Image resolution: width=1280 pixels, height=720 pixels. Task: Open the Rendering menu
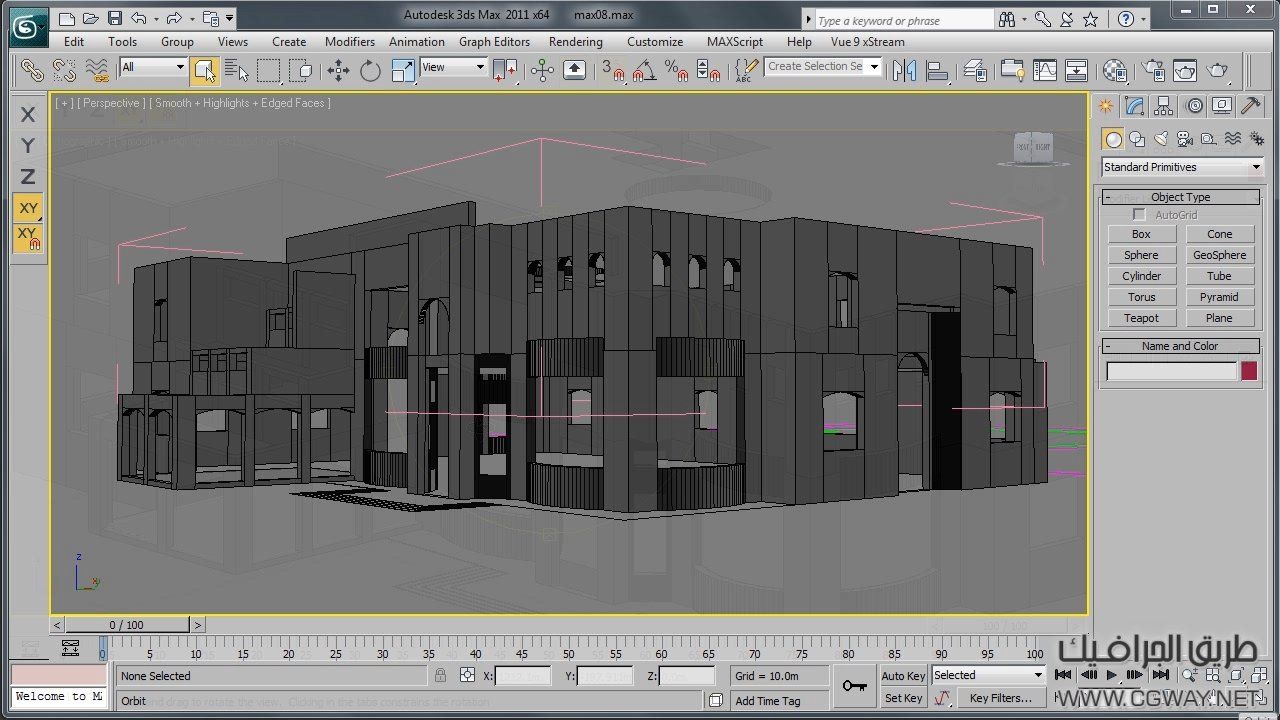pos(575,42)
